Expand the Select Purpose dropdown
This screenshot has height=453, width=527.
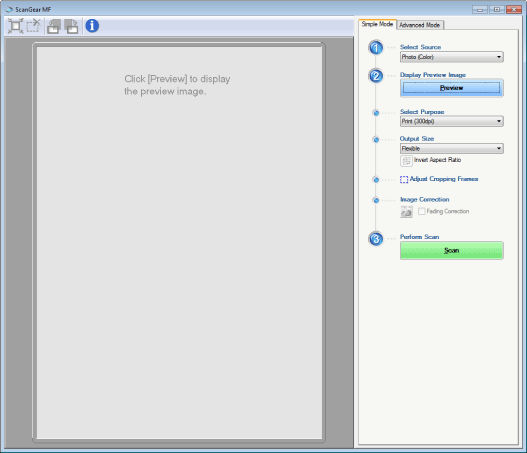click(451, 121)
